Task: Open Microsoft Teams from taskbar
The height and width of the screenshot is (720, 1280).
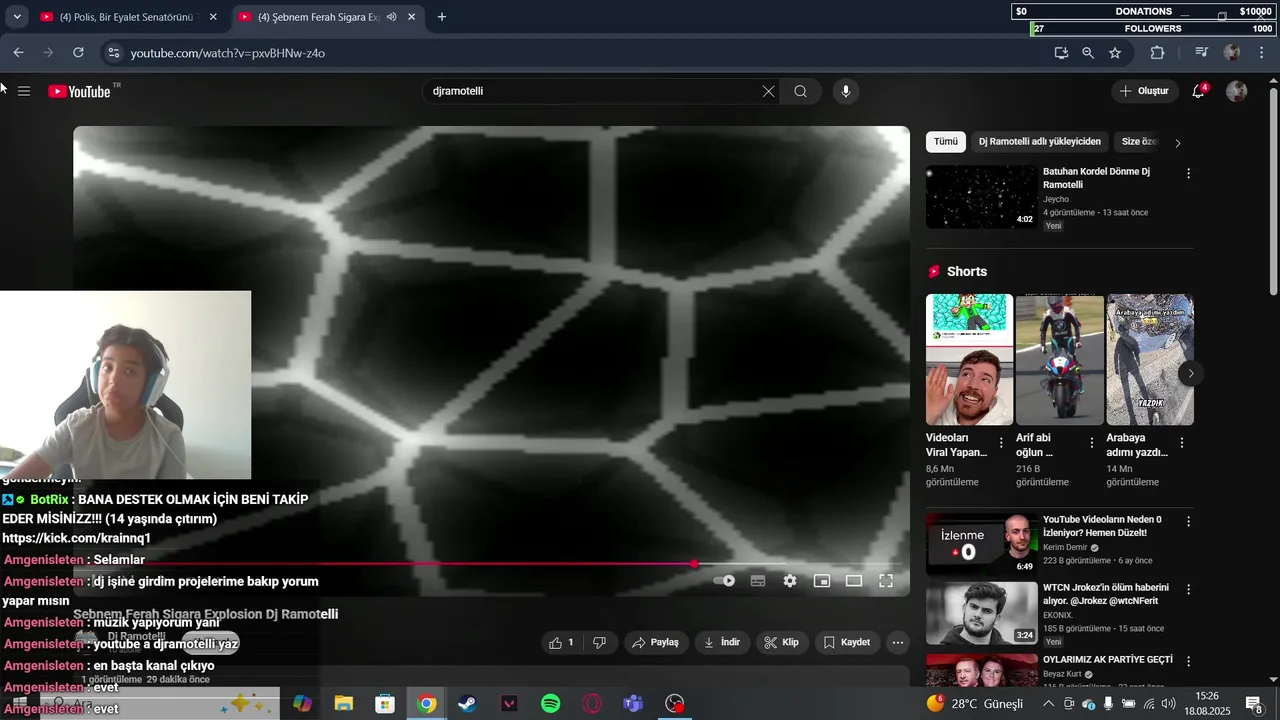Action: [x=633, y=704]
